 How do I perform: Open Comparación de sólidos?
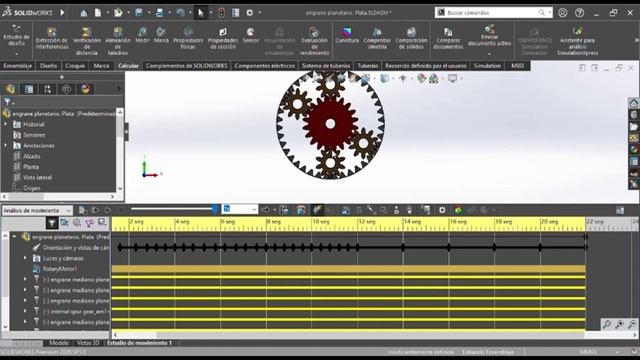click(x=411, y=38)
